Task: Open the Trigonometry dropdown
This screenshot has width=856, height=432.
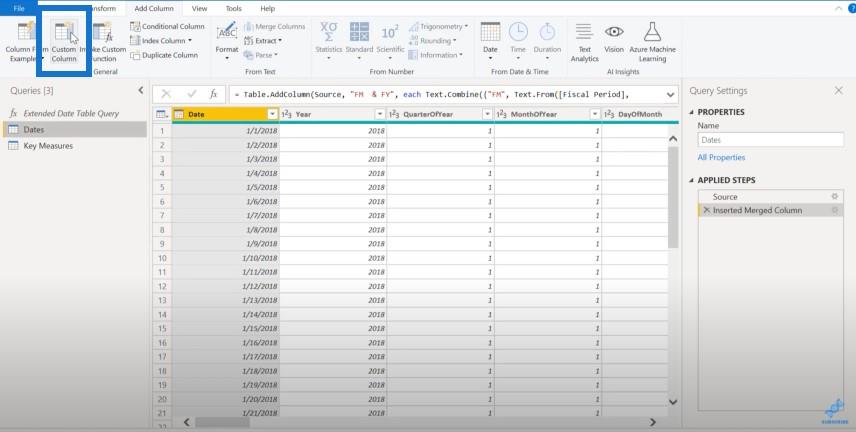Action: point(438,26)
